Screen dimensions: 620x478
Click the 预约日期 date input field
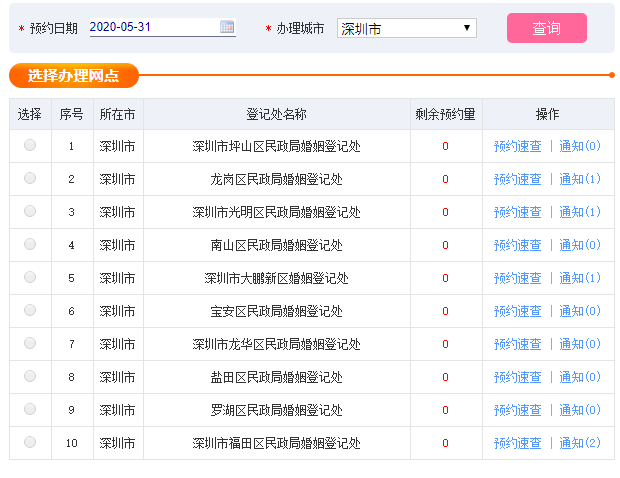tap(163, 27)
